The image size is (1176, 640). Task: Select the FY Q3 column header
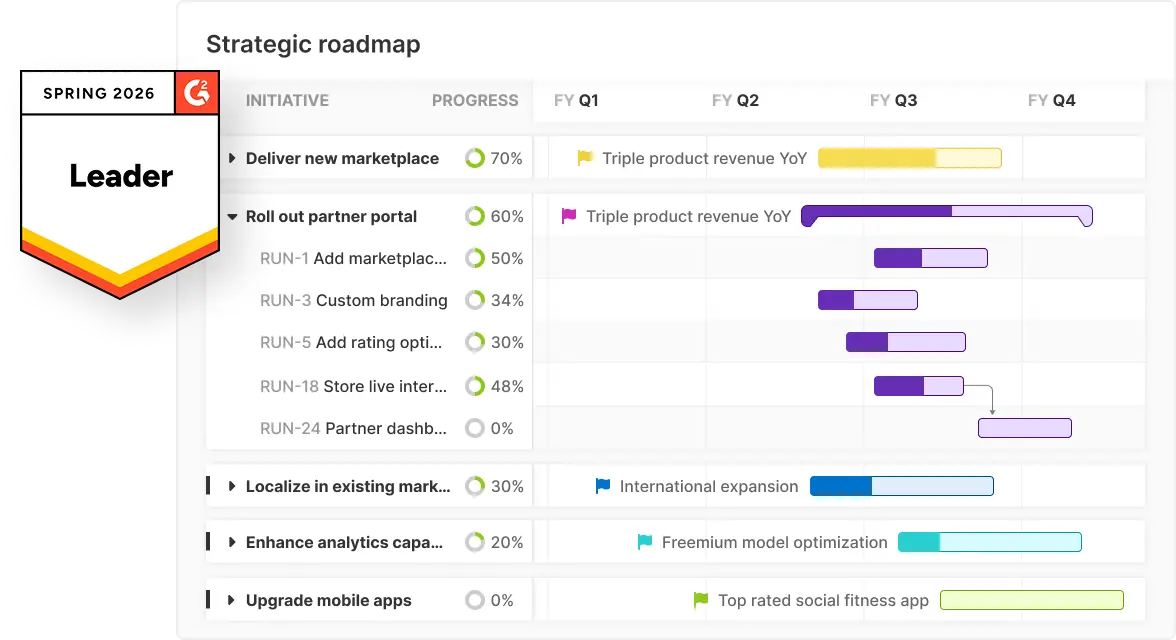point(893,100)
